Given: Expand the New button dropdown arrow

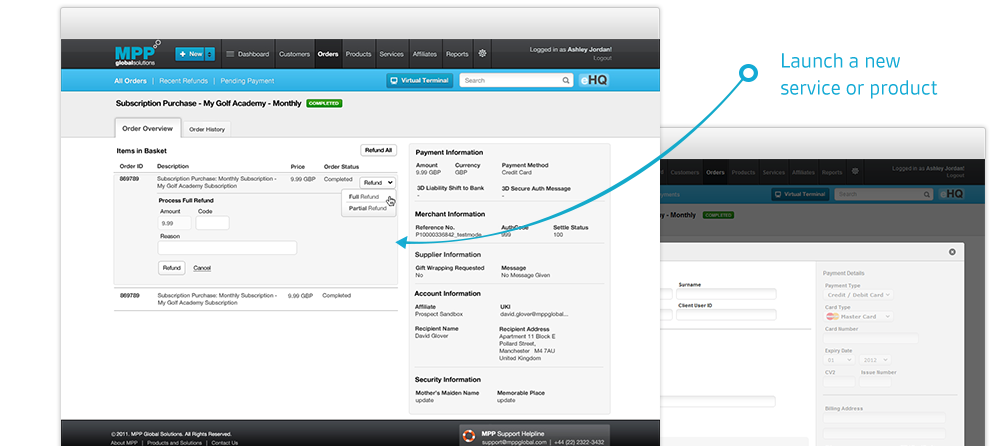Looking at the screenshot, I should (x=210, y=54).
